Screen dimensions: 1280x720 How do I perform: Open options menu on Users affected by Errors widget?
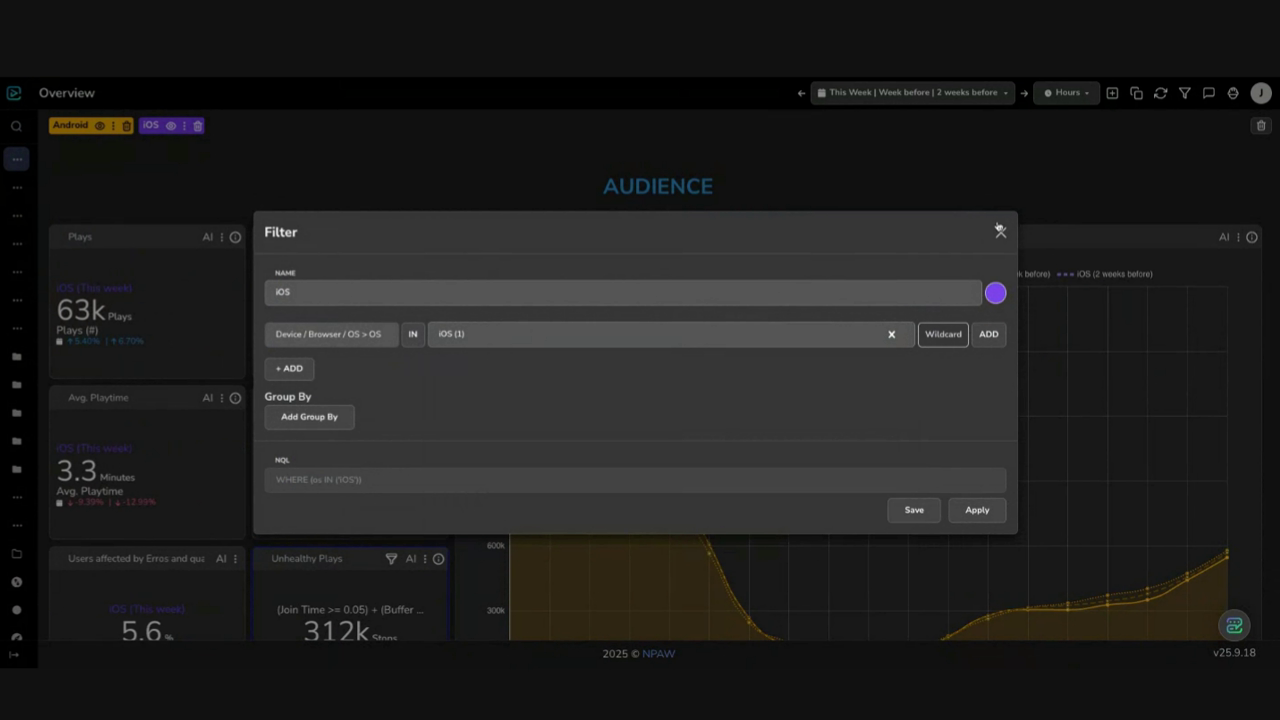coord(236,559)
